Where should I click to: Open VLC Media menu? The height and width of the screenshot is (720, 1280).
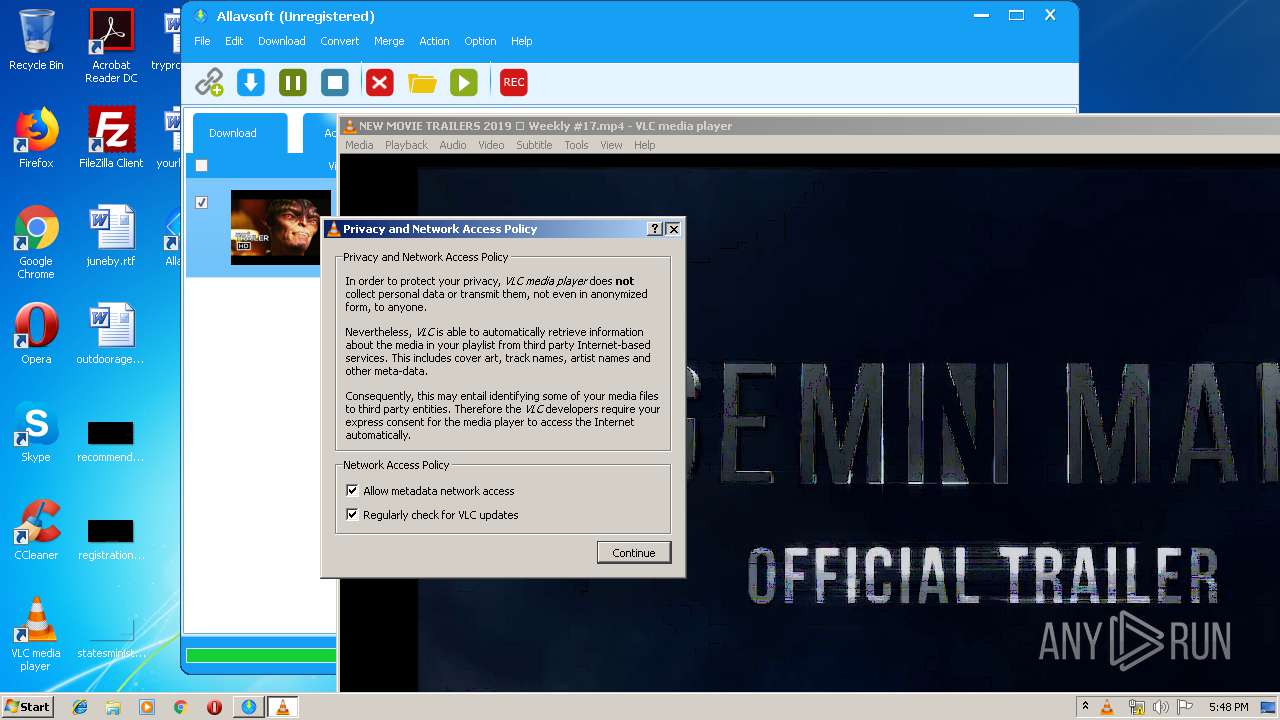coord(359,145)
